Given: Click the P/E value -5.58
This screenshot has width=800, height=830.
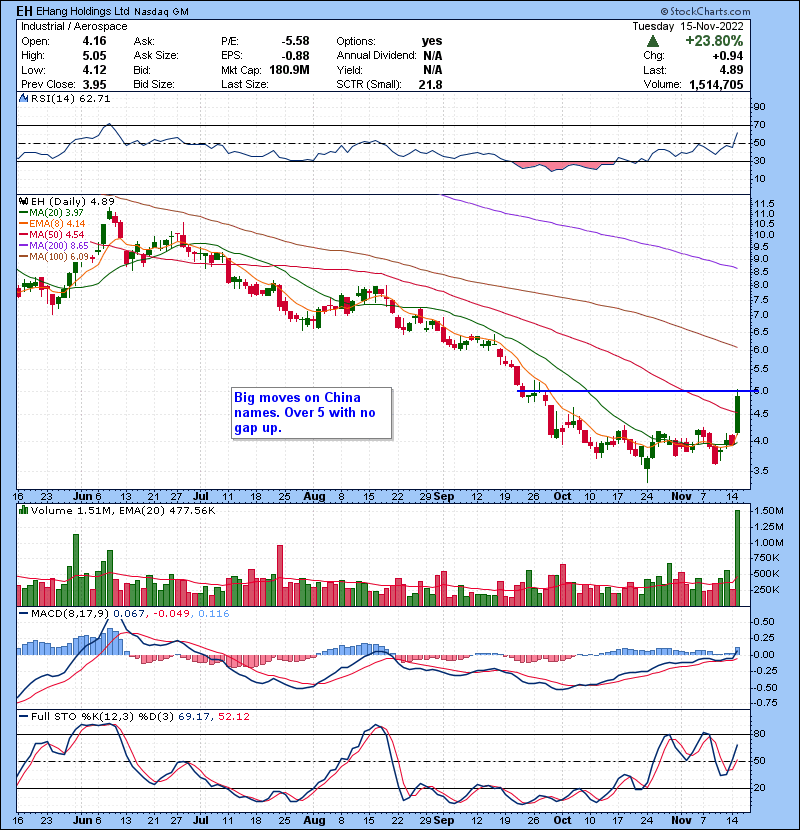Looking at the screenshot, I should (x=295, y=41).
